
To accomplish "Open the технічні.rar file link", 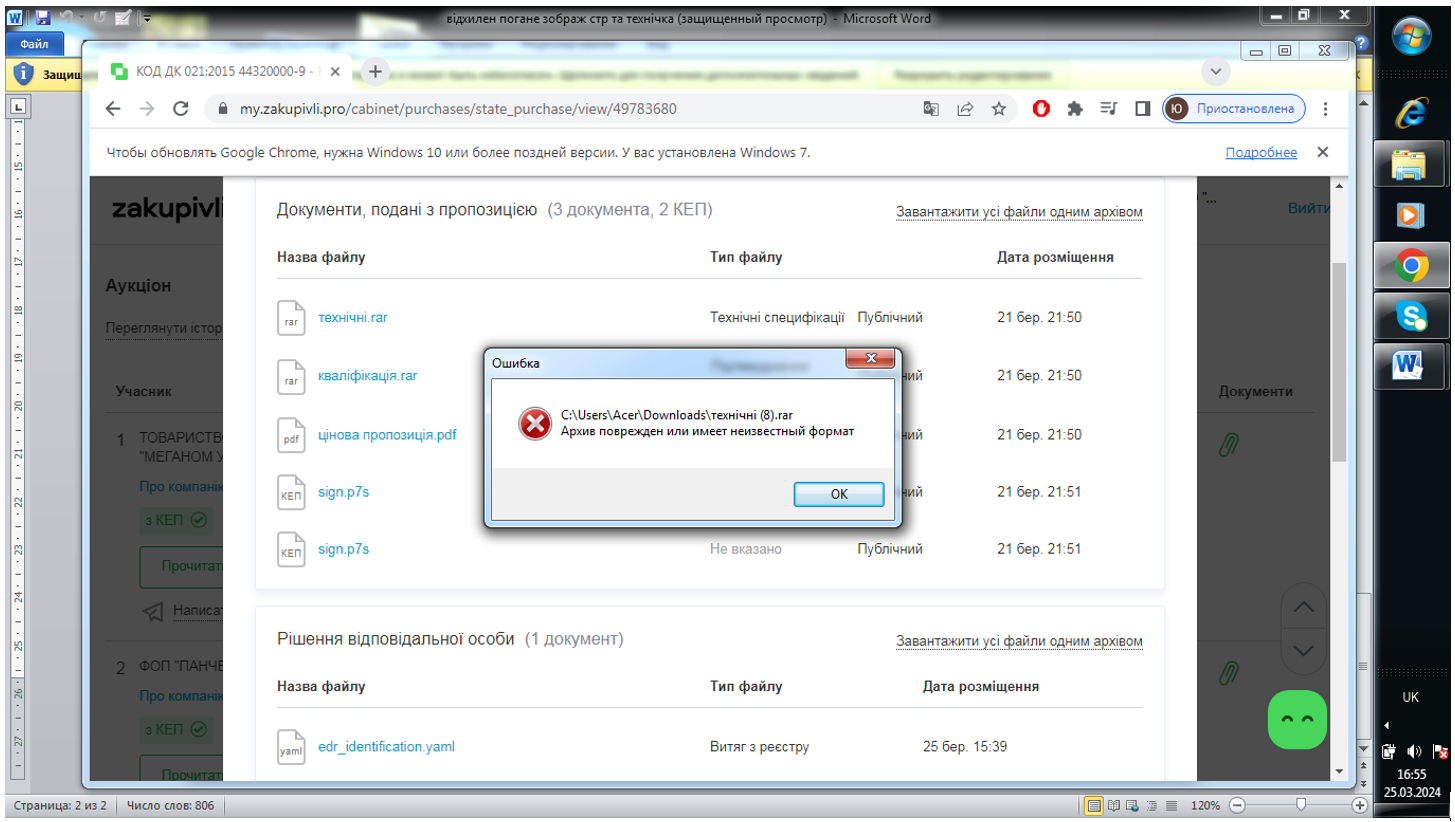I will (x=352, y=317).
